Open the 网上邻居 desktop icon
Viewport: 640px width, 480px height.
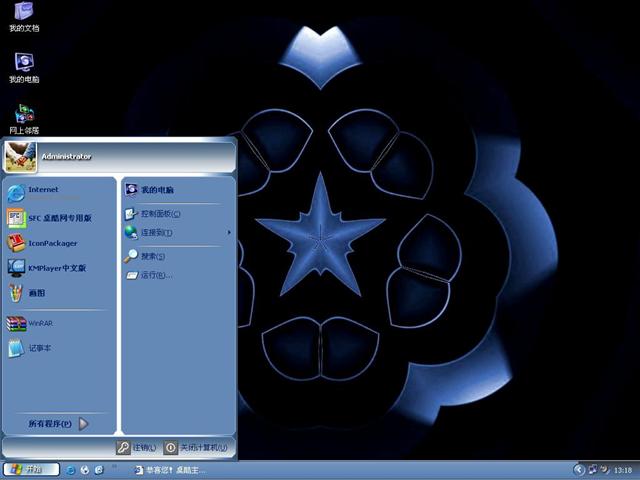[24, 119]
